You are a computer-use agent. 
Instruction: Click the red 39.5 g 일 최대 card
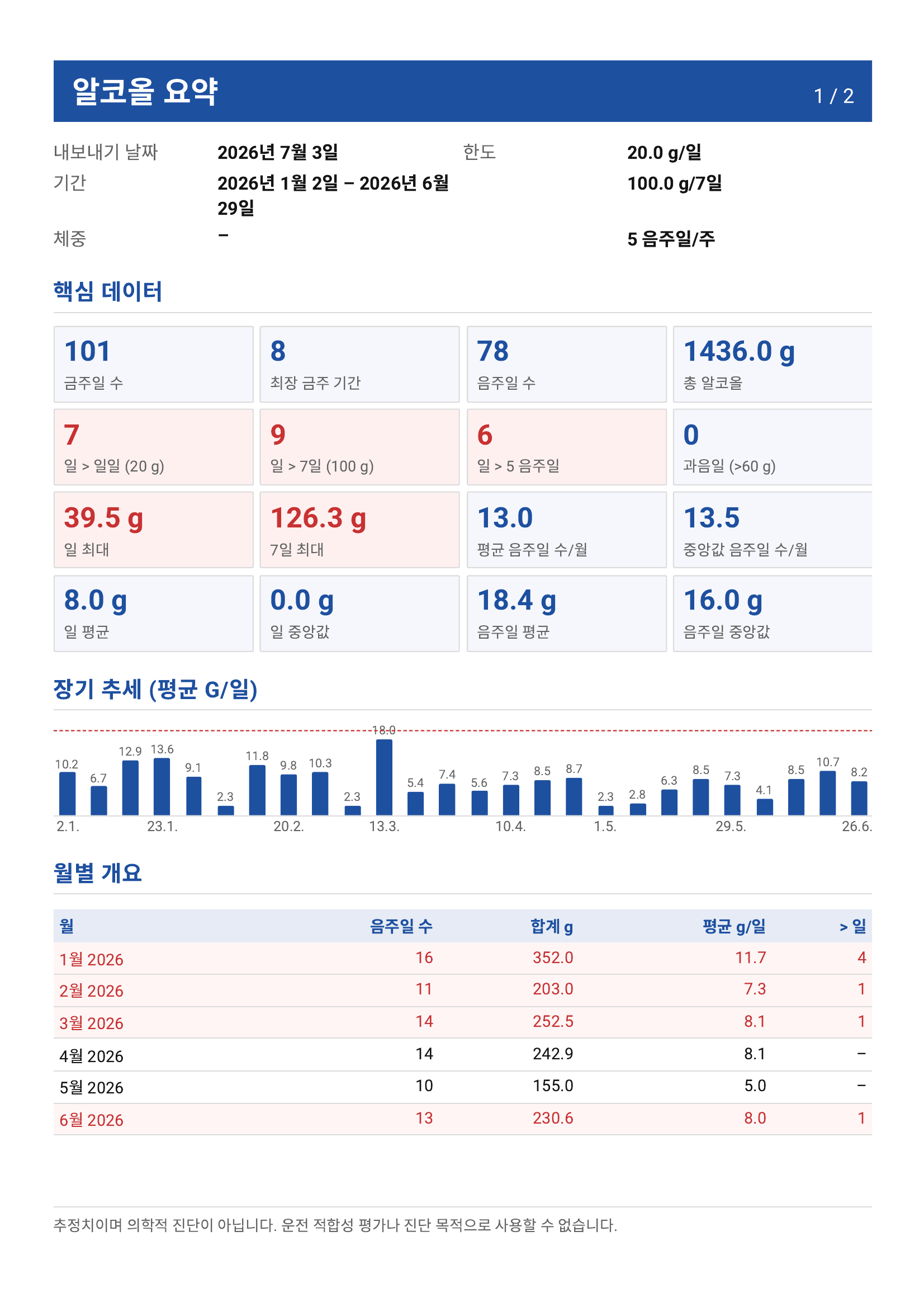[154, 530]
